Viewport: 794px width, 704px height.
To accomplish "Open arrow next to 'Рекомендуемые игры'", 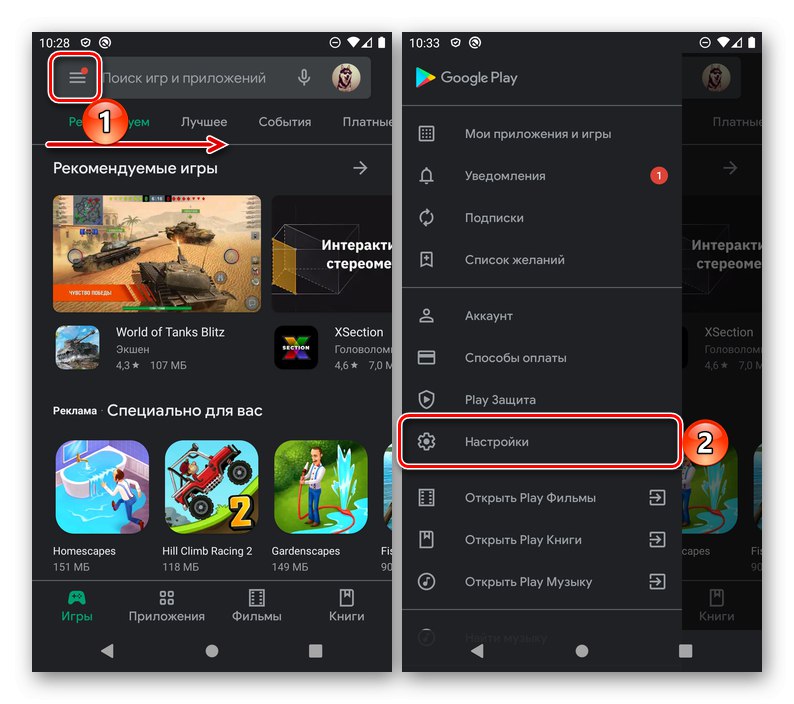I will tap(360, 168).
